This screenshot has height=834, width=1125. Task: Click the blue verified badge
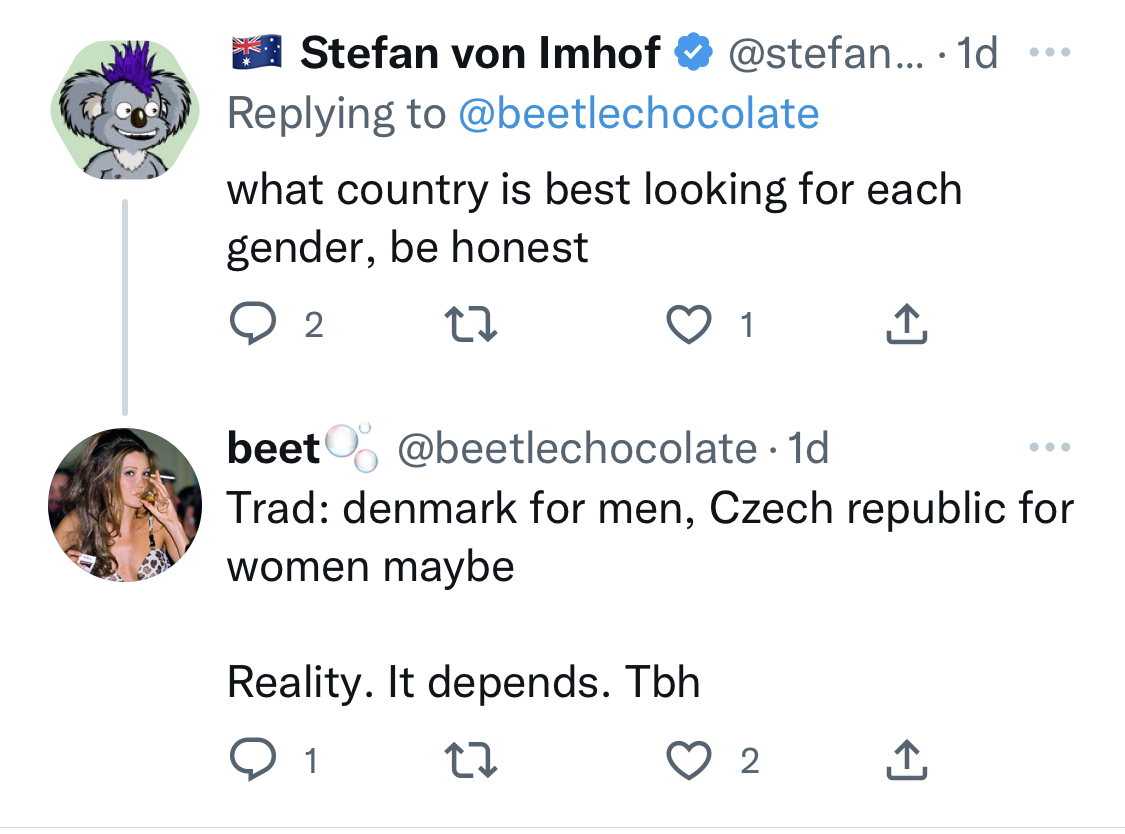tap(693, 52)
